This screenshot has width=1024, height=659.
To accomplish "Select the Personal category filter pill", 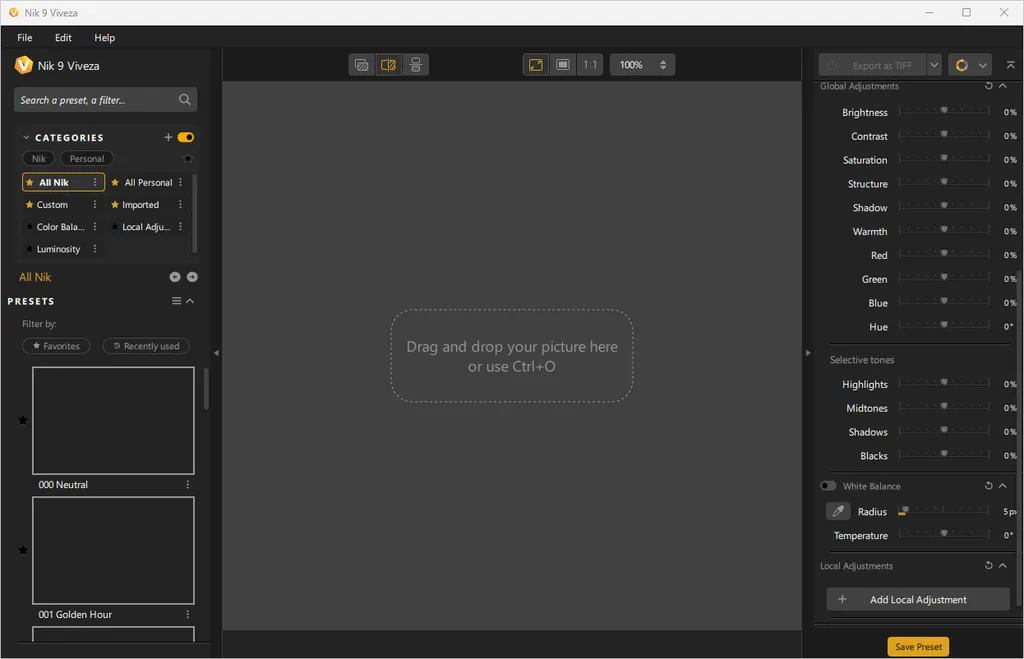I will [x=87, y=159].
